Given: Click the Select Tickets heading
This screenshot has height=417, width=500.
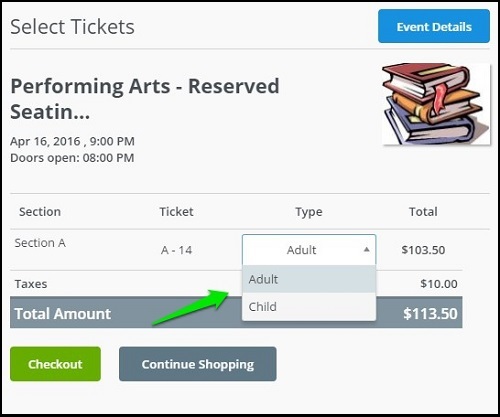Looking at the screenshot, I should click(72, 27).
